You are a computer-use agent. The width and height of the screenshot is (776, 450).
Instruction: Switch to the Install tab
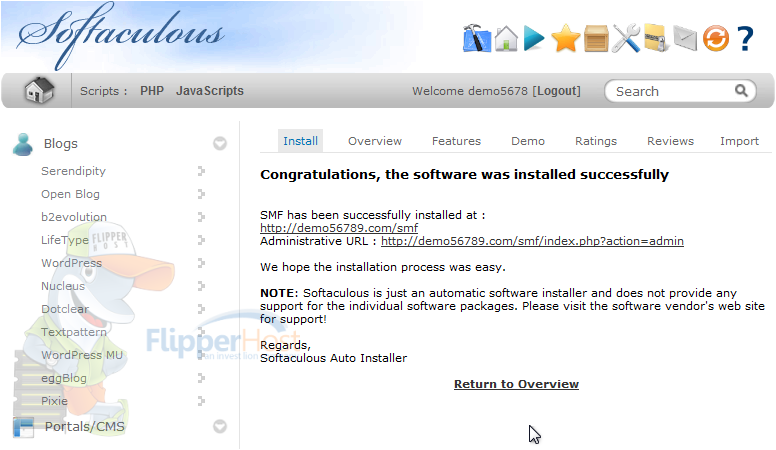(x=300, y=141)
